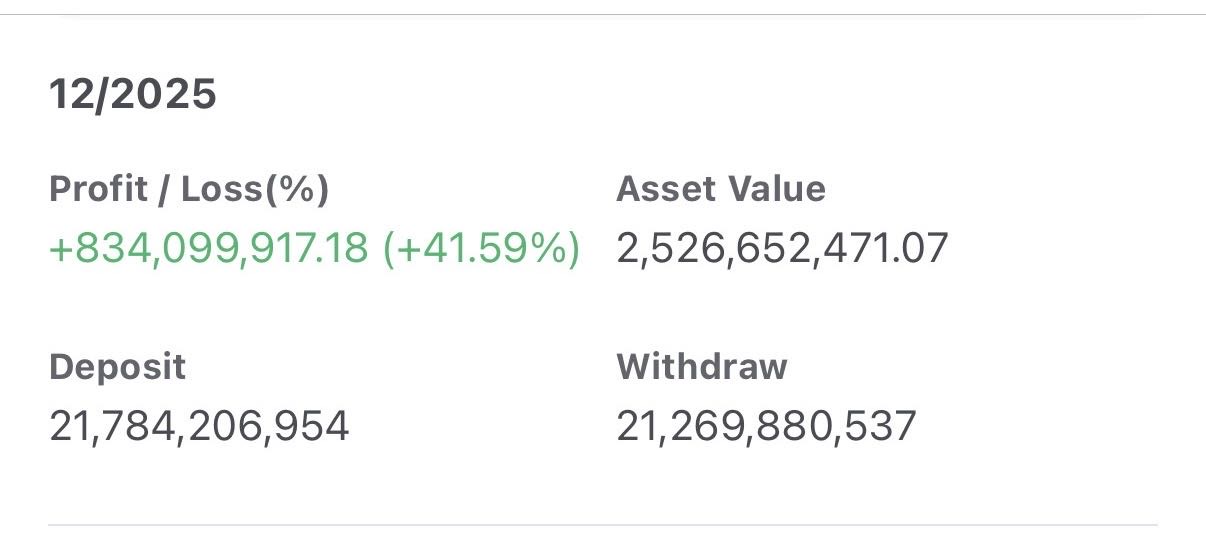Click the divider line below the Deposit row
This screenshot has height=545, width=1206.
(603, 524)
